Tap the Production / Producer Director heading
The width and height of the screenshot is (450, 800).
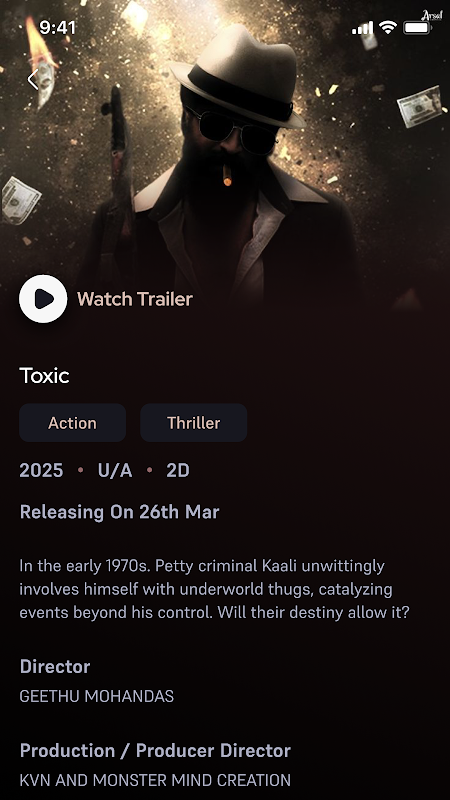155,751
